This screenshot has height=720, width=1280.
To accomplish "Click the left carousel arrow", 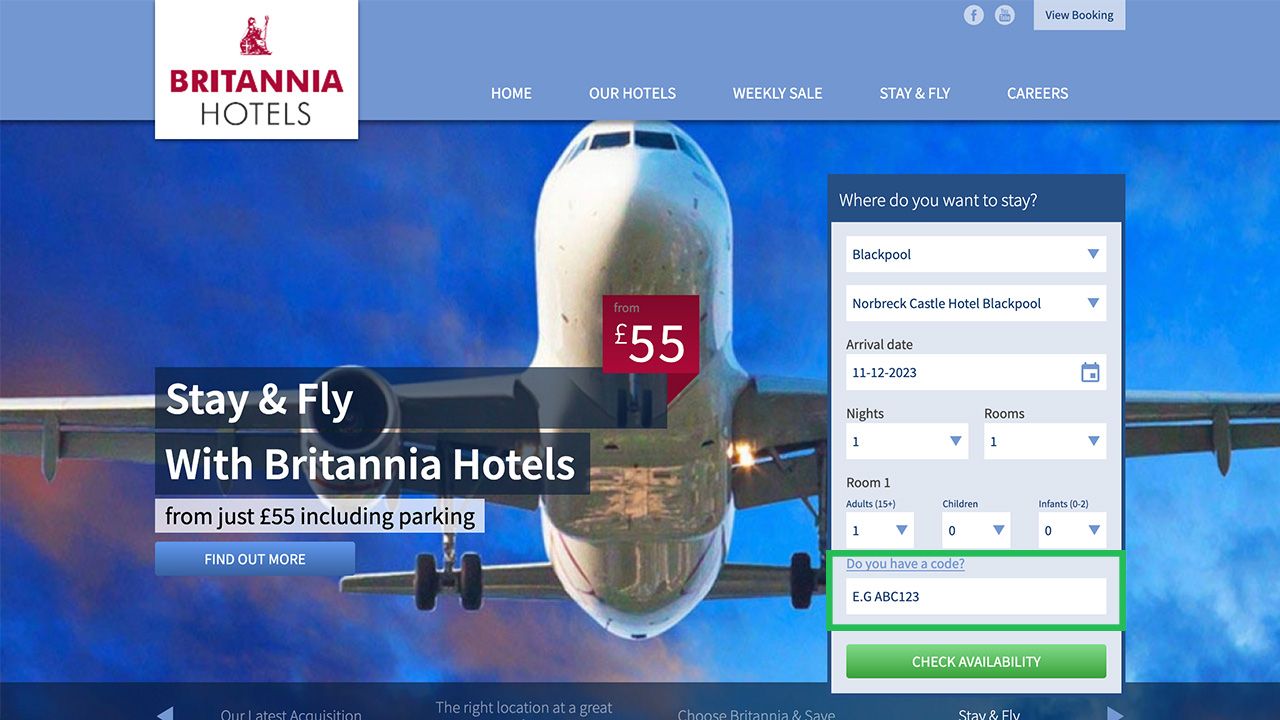I will (165, 713).
